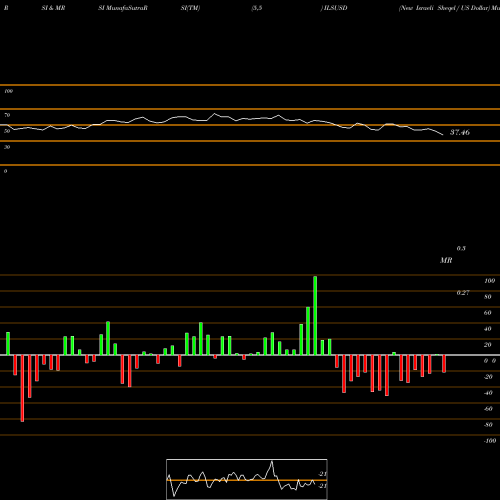Image resolution: width=500 pixels, height=500 pixels.
Task: Click the RSI axis label 50
Action: click(x=7, y=131)
